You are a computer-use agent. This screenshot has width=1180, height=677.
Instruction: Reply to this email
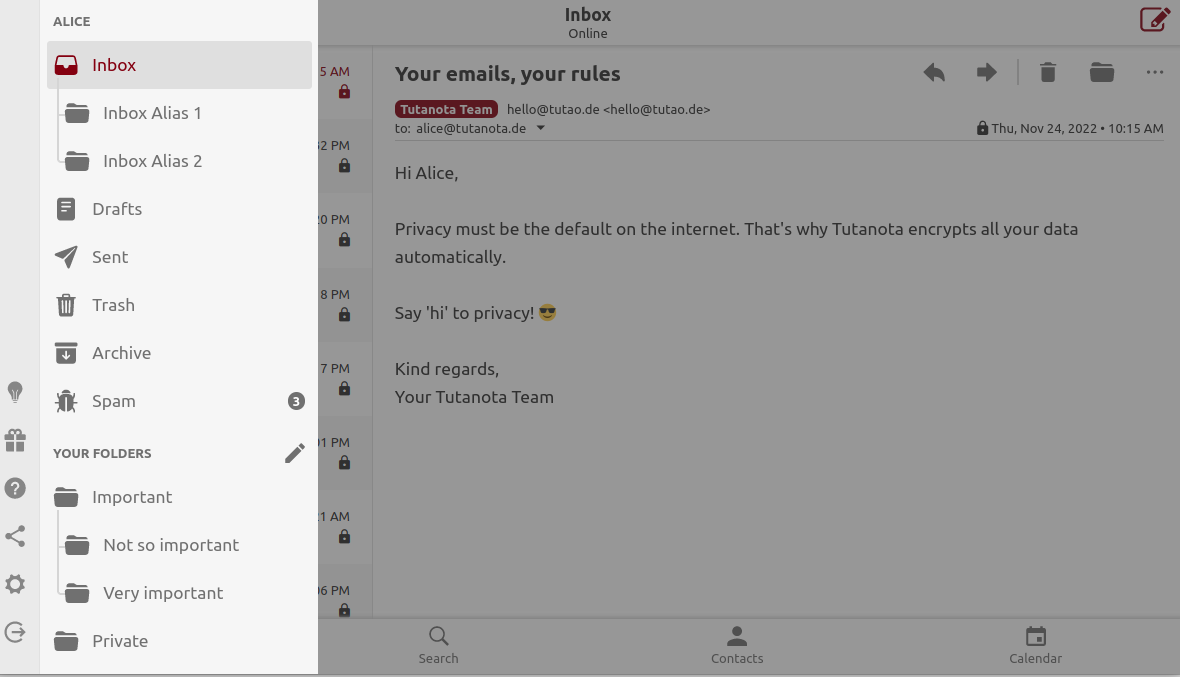[934, 73]
